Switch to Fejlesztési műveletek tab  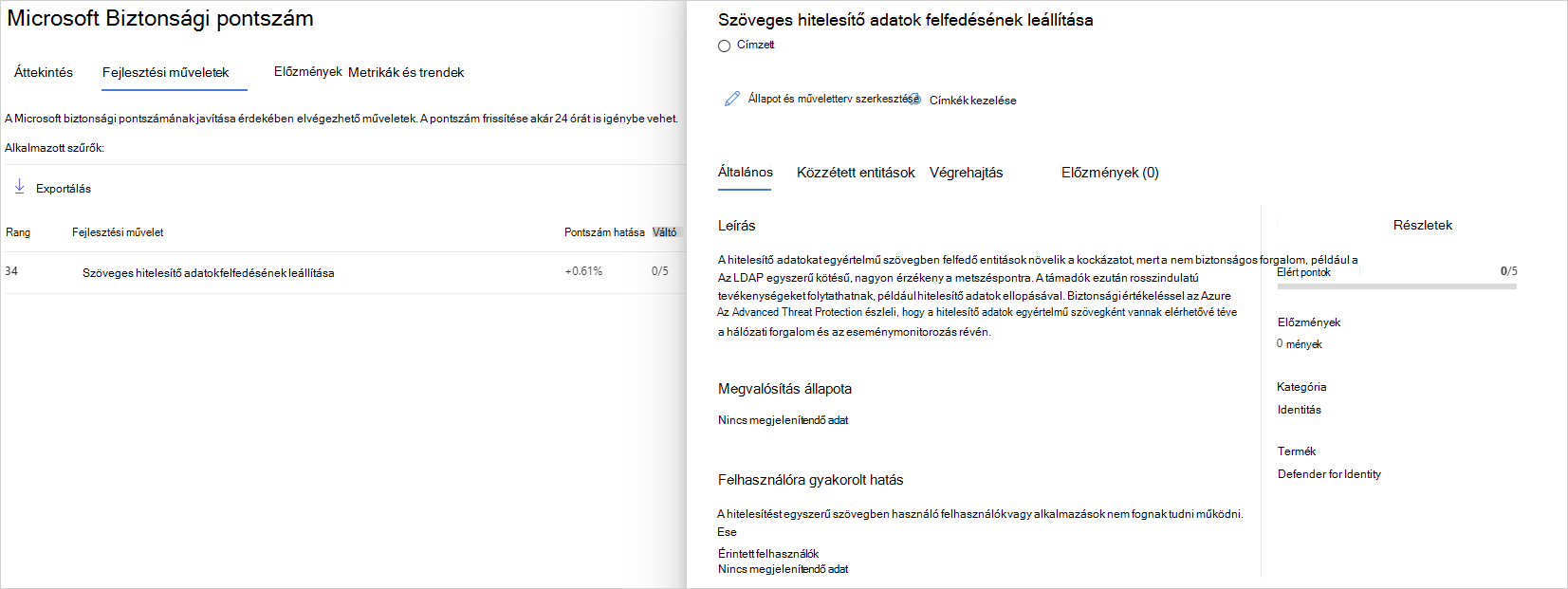point(165,72)
